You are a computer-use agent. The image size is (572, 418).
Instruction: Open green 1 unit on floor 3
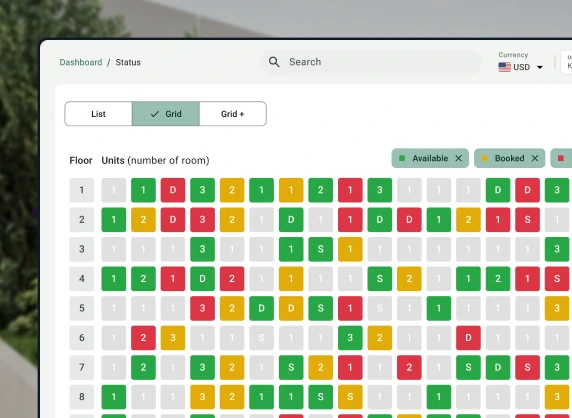tap(291, 249)
